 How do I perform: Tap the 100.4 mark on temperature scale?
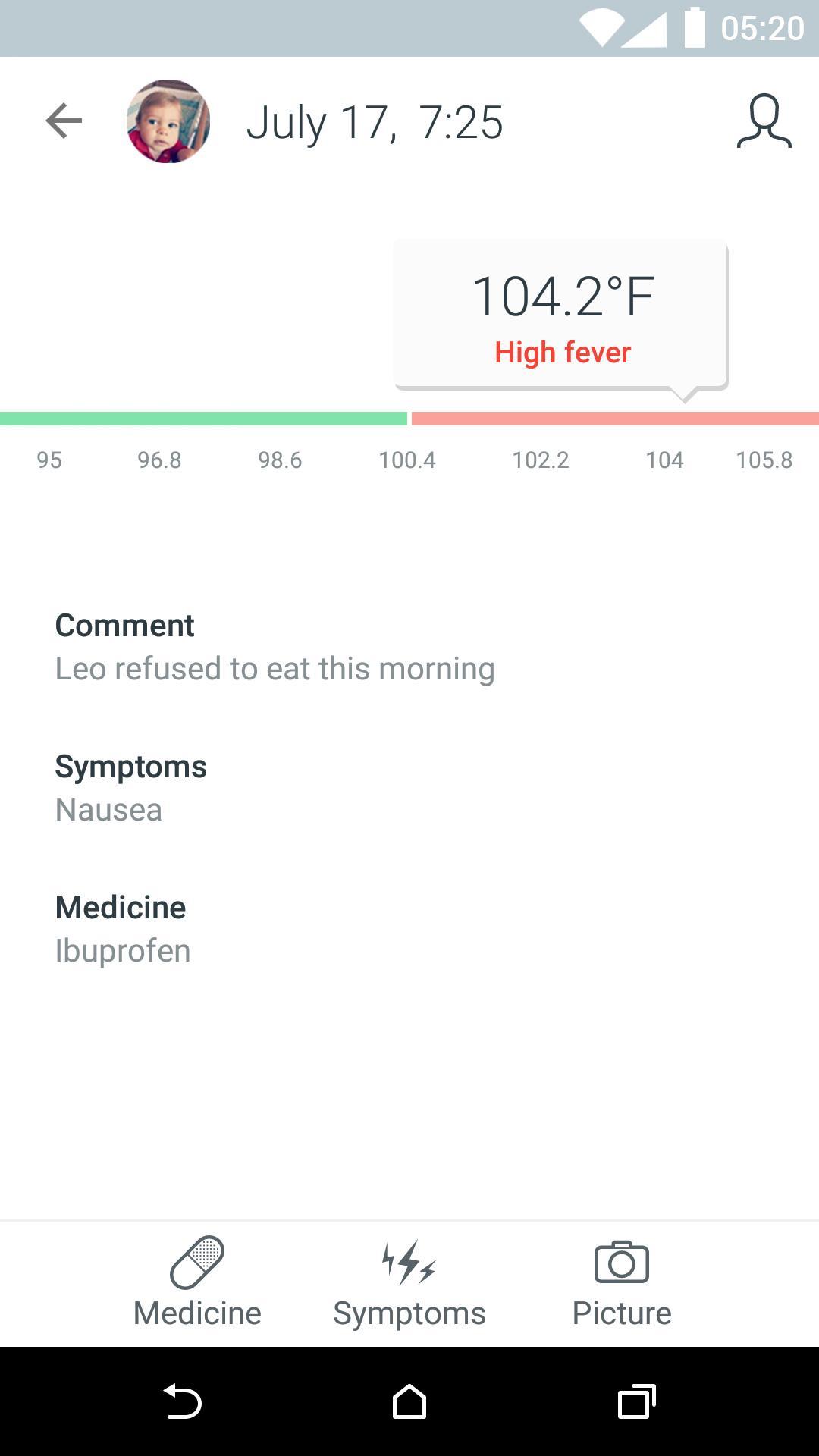(x=407, y=460)
